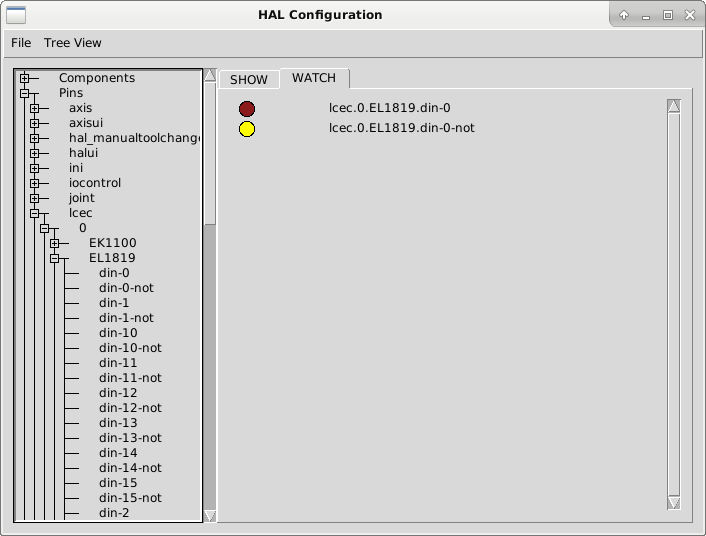Select din-11 in the tree
The height and width of the screenshot is (536, 706).
118,363
